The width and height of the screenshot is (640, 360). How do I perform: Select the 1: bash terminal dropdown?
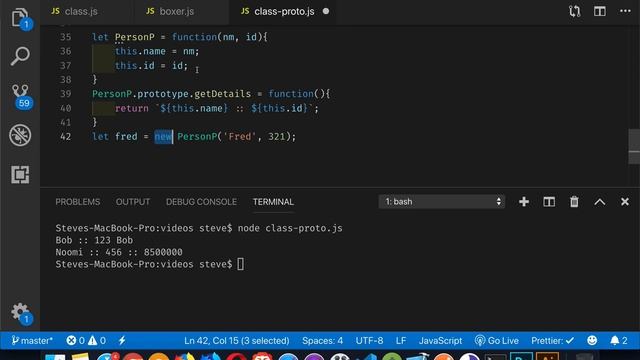(x=442, y=202)
